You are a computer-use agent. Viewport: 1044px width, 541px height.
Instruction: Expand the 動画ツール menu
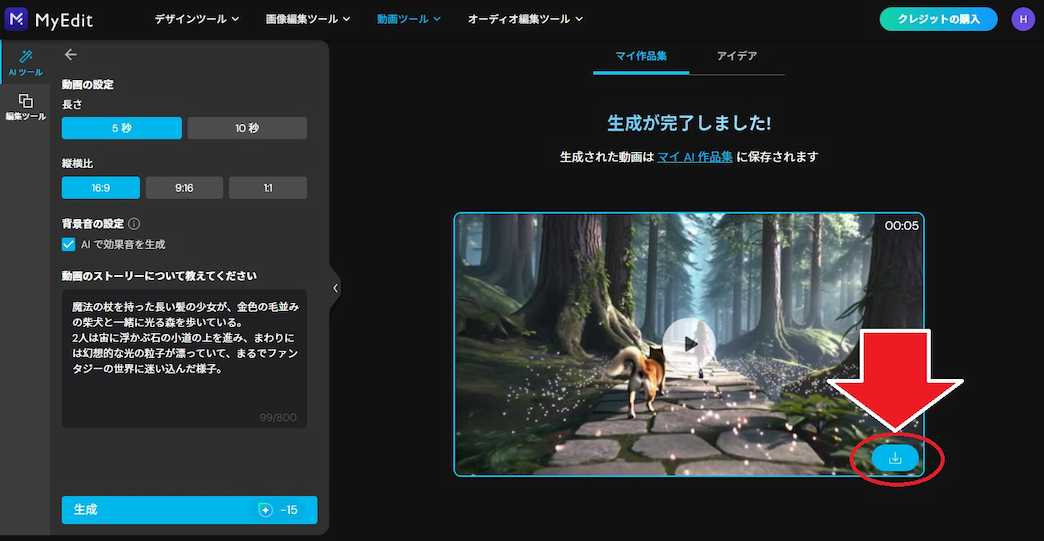click(x=408, y=19)
